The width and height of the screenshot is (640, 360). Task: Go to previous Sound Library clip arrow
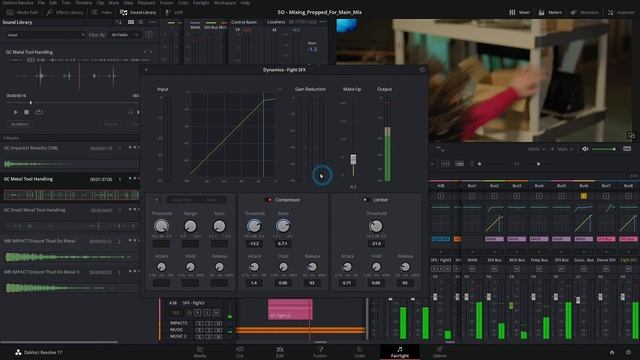tap(145, 52)
